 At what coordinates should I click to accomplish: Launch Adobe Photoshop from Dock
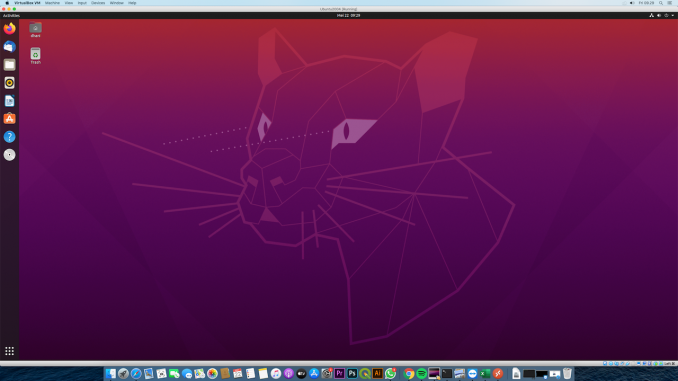(352, 374)
